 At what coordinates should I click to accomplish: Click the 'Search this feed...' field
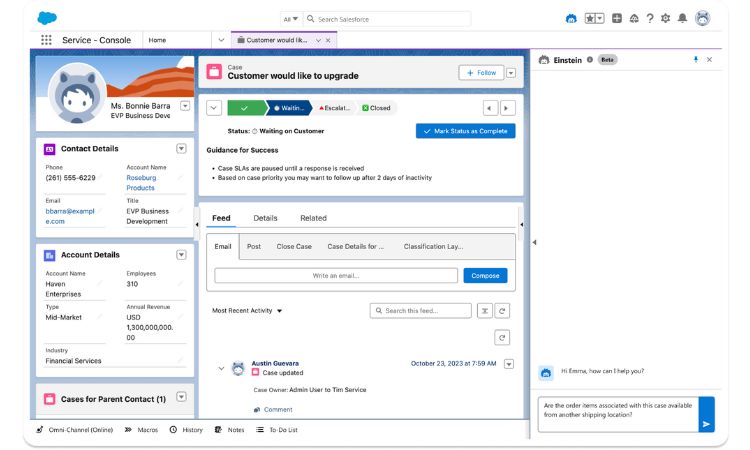[x=420, y=311]
